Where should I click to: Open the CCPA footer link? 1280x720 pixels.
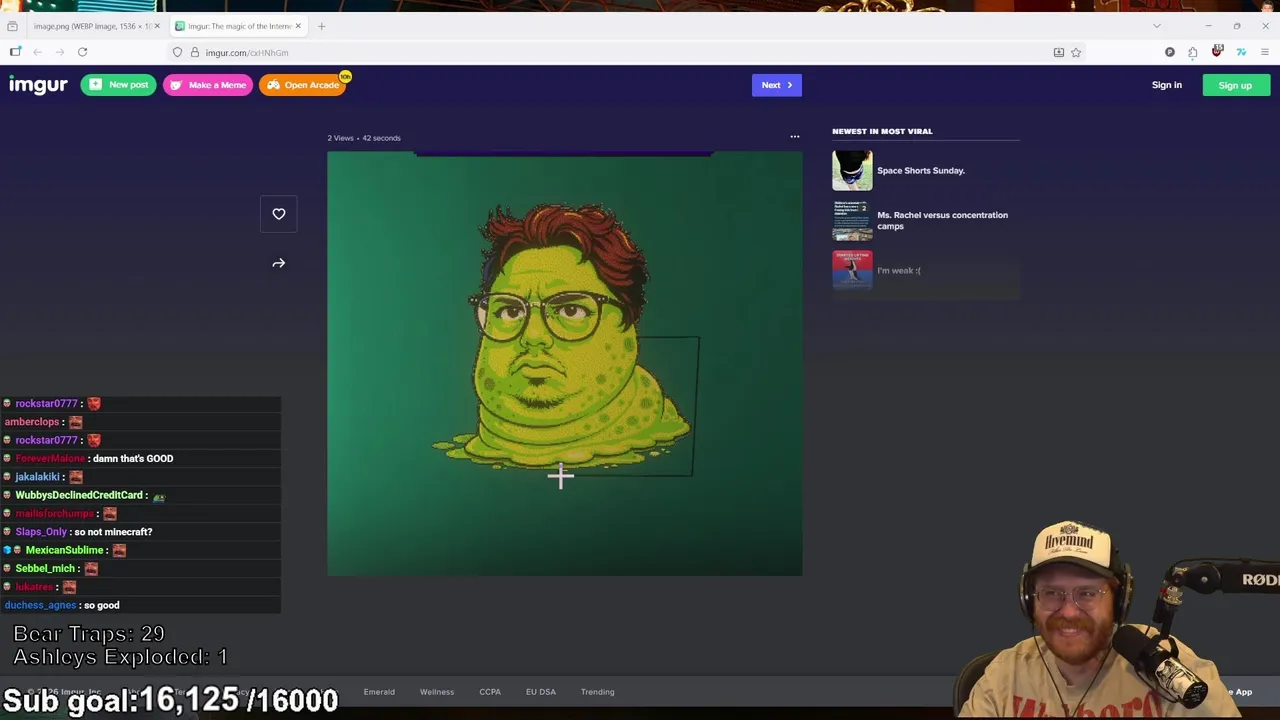click(x=490, y=692)
